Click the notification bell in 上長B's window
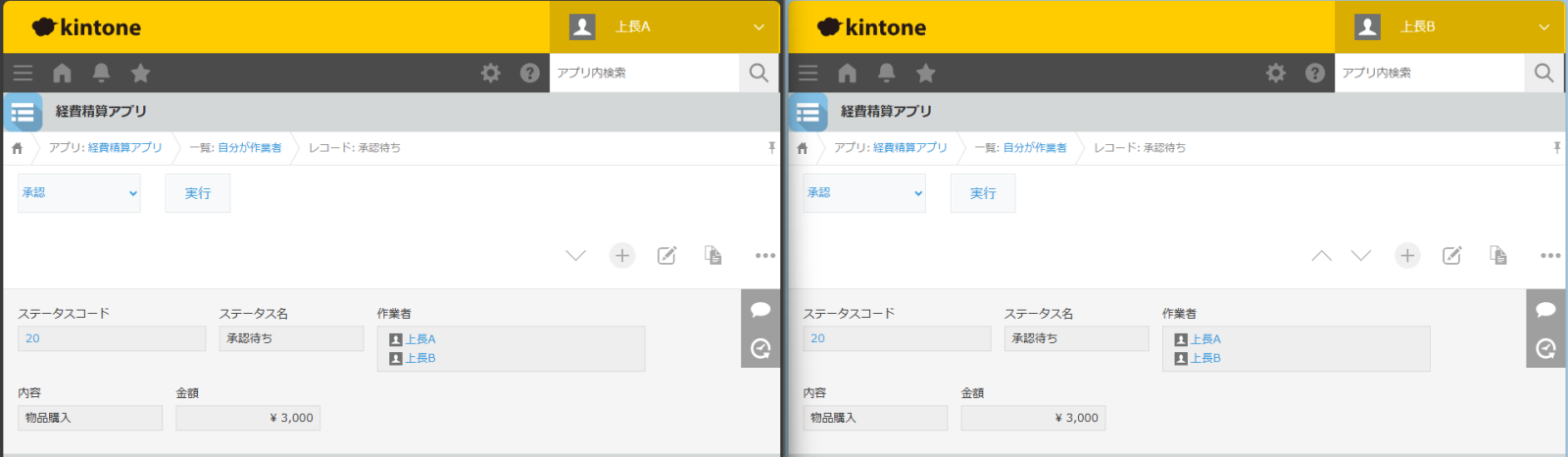 coord(886,73)
